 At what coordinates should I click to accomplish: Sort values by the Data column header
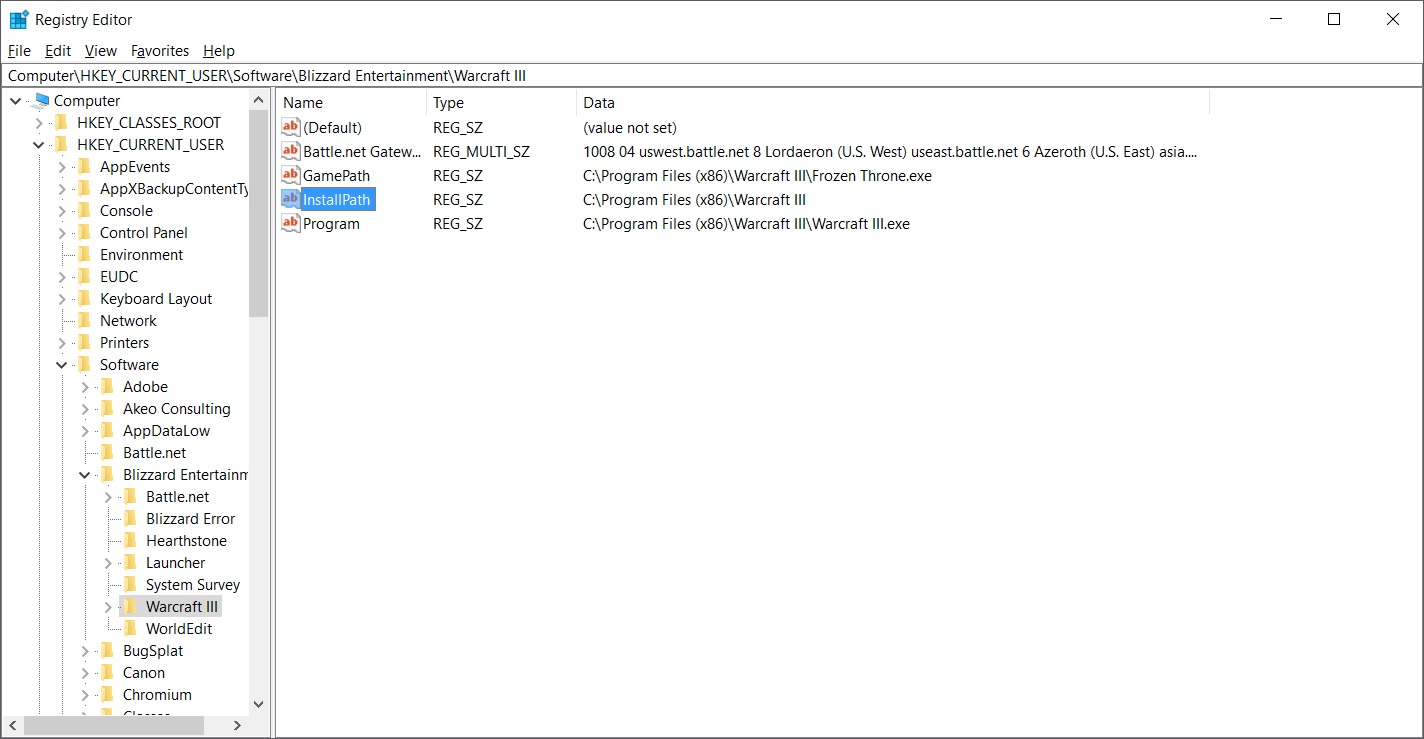point(893,102)
